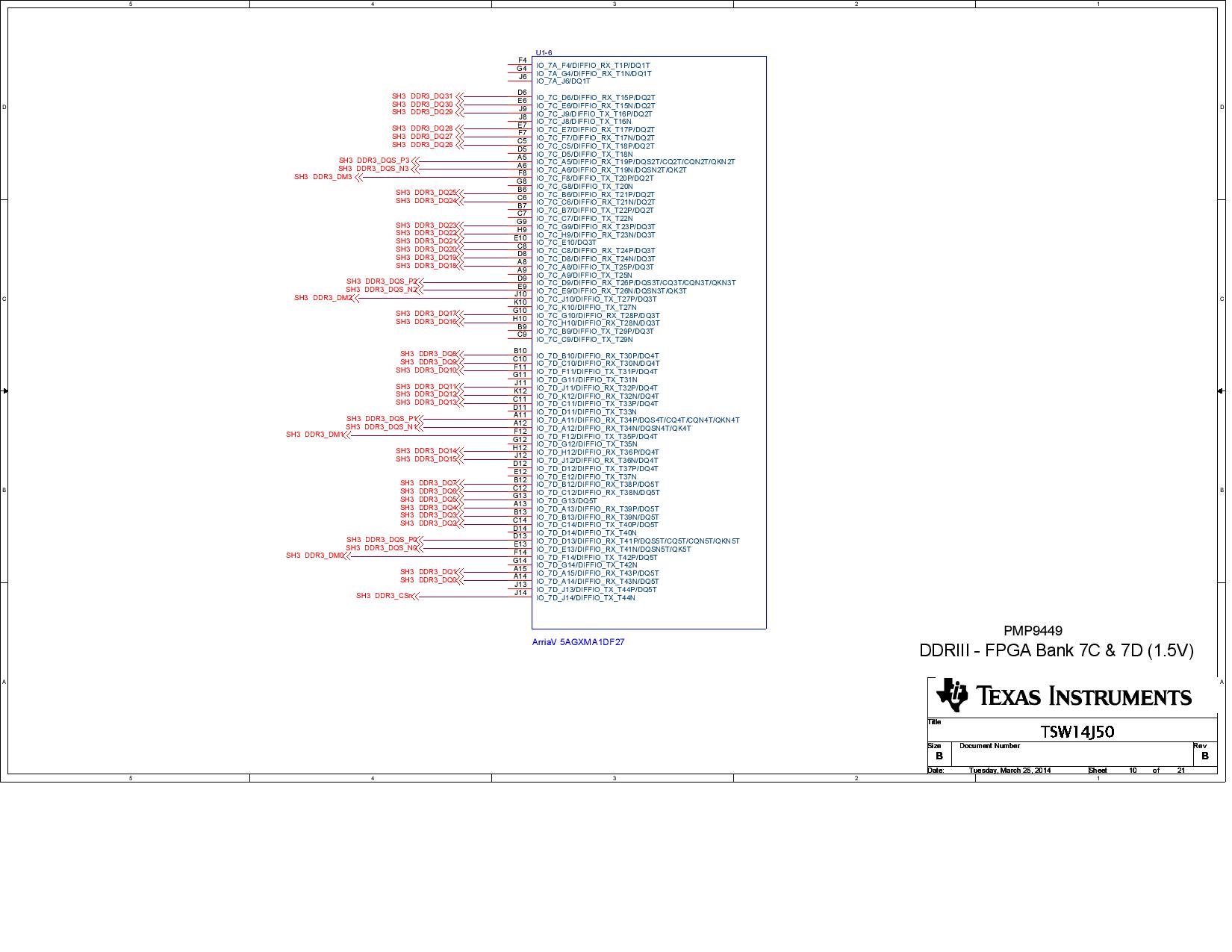This screenshot has width=1232, height=952.
Task: Select net label SH3 DDR3_DQS_P2
Action: (x=381, y=281)
